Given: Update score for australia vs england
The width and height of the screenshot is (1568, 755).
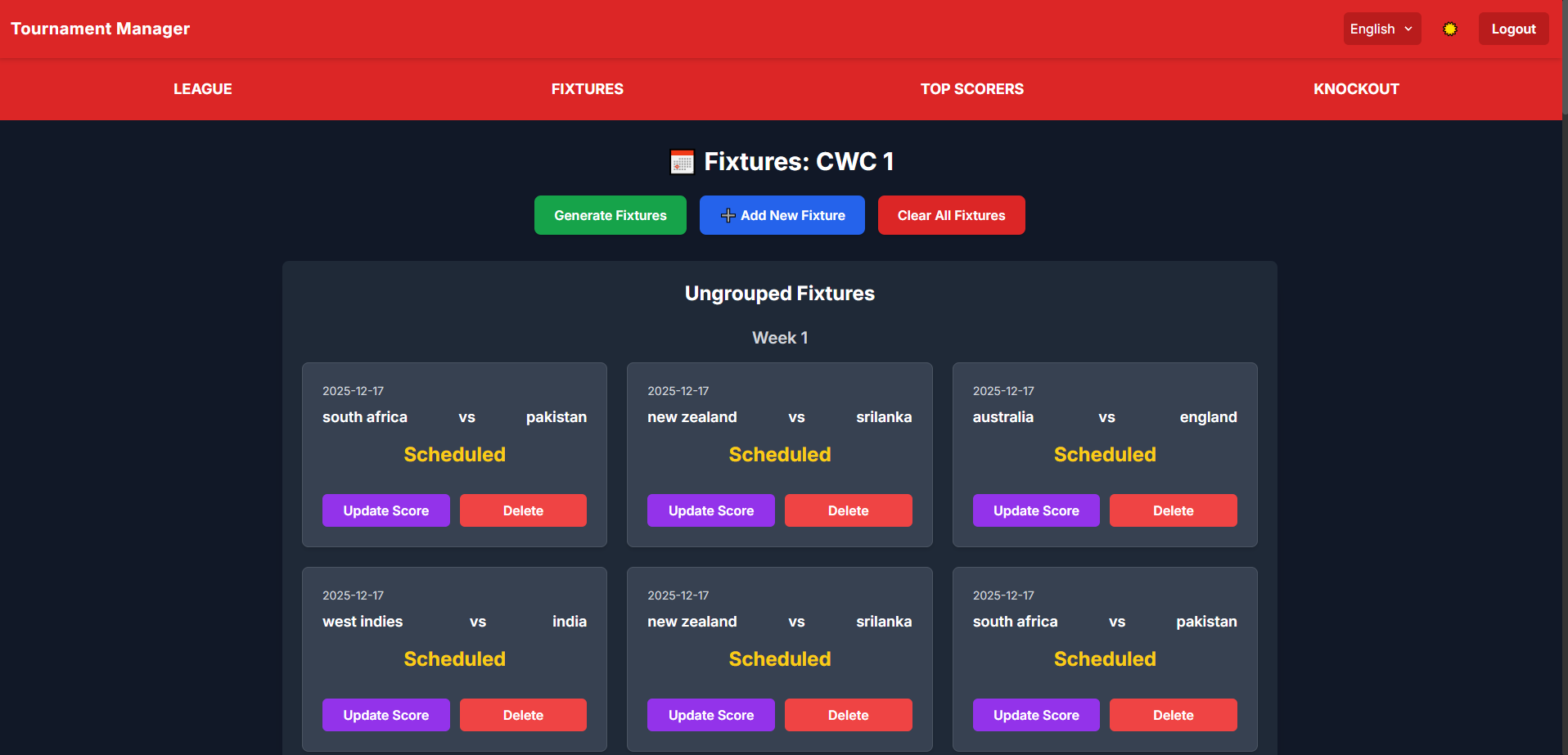Looking at the screenshot, I should 1036,510.
